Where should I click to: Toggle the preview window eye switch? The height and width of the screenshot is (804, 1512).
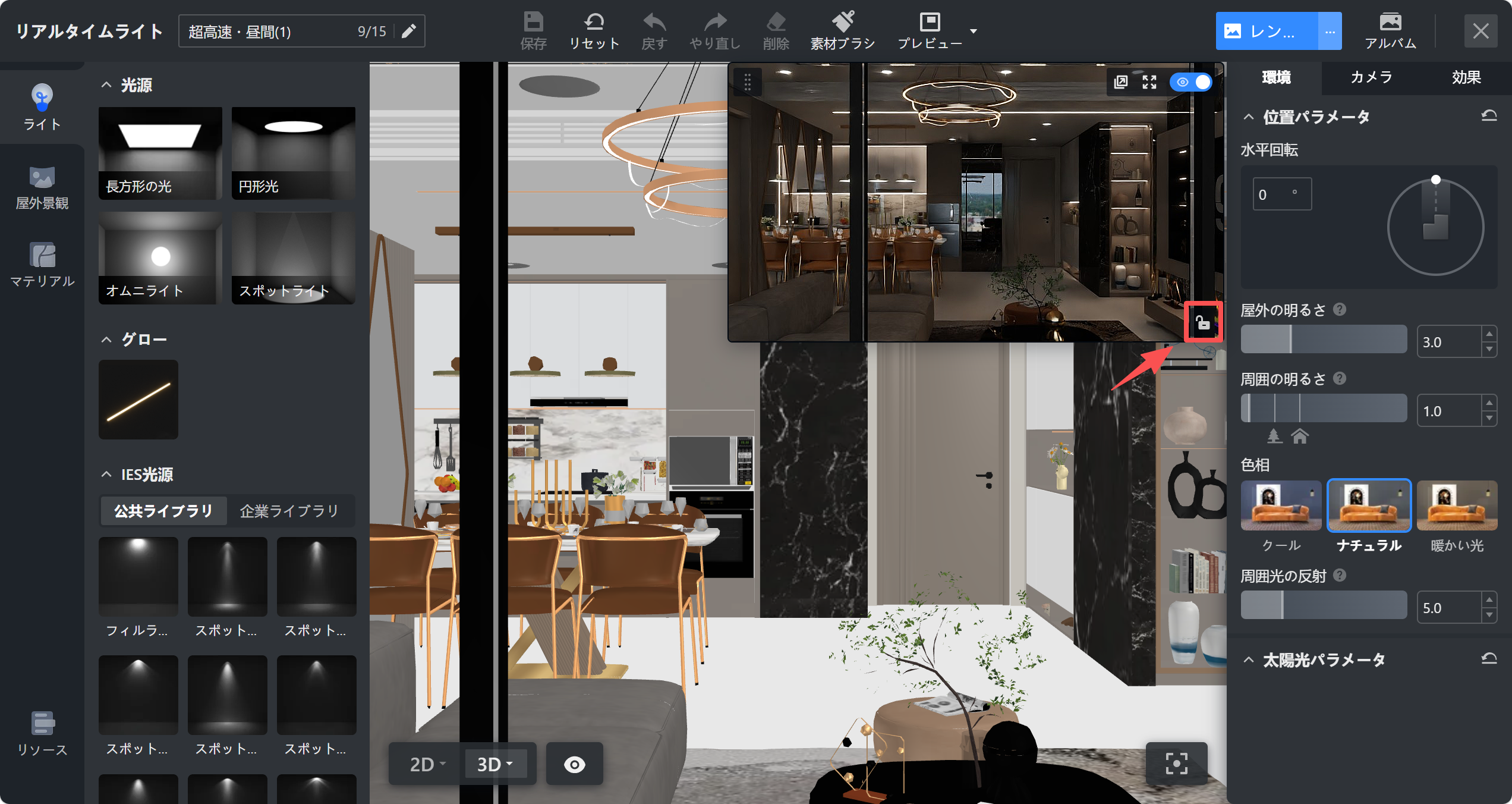[1190, 82]
